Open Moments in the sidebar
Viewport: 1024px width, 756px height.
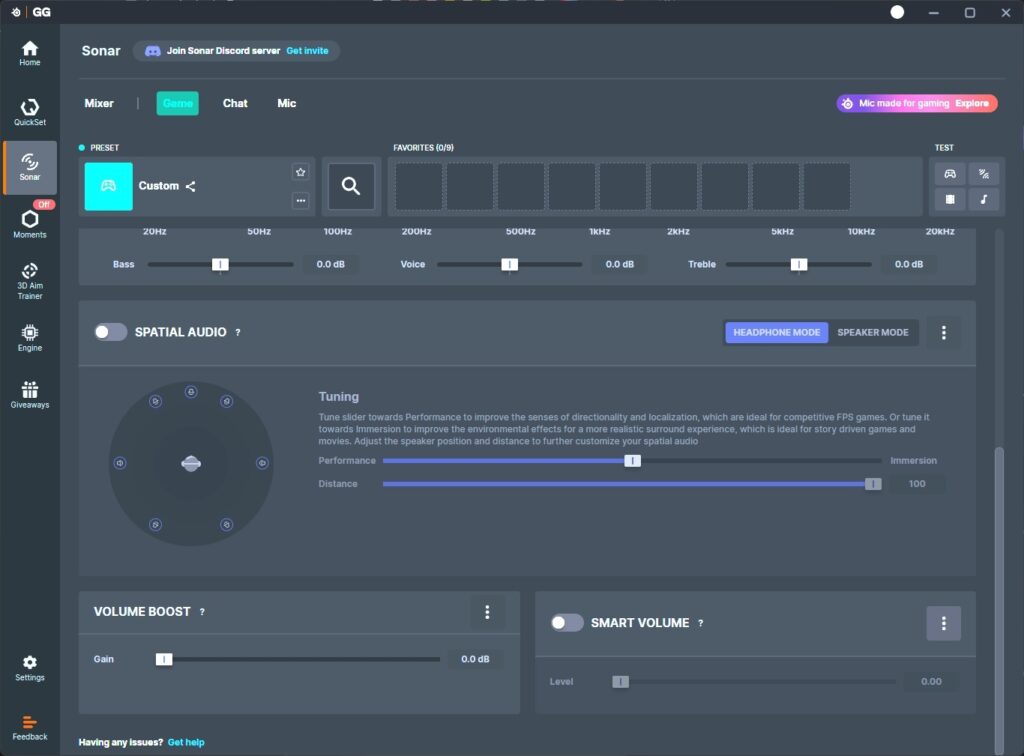point(29,223)
